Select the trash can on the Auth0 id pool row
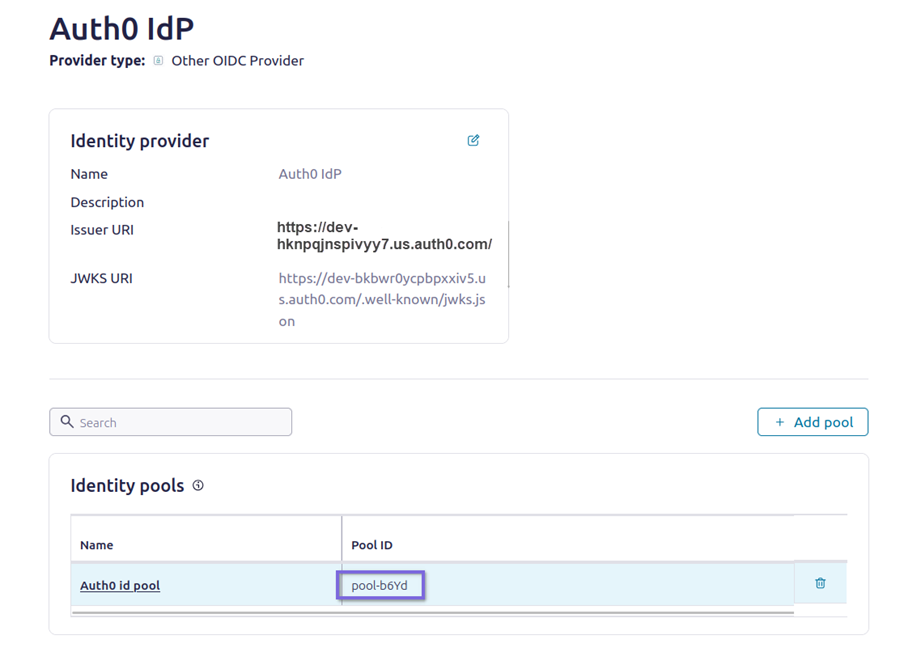This screenshot has width=900, height=648. coord(820,583)
